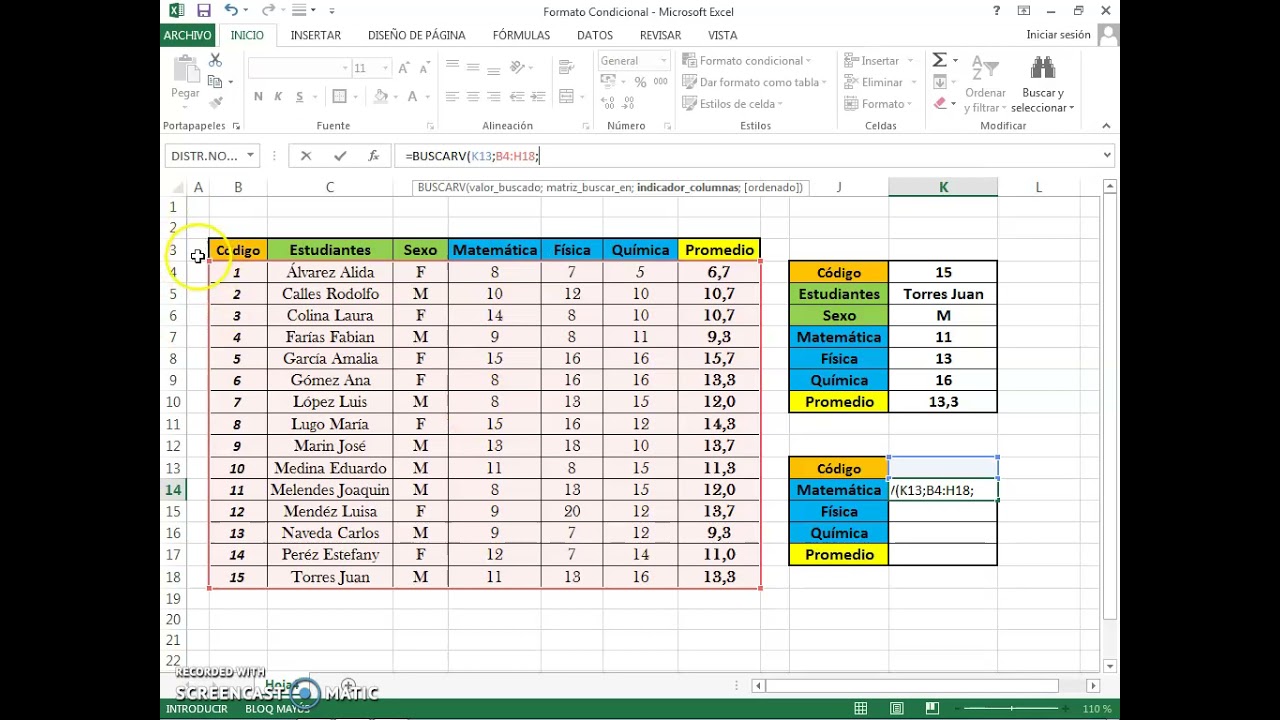Image resolution: width=1280 pixels, height=720 pixels.
Task: Center align text horizontally
Action: click(x=473, y=97)
